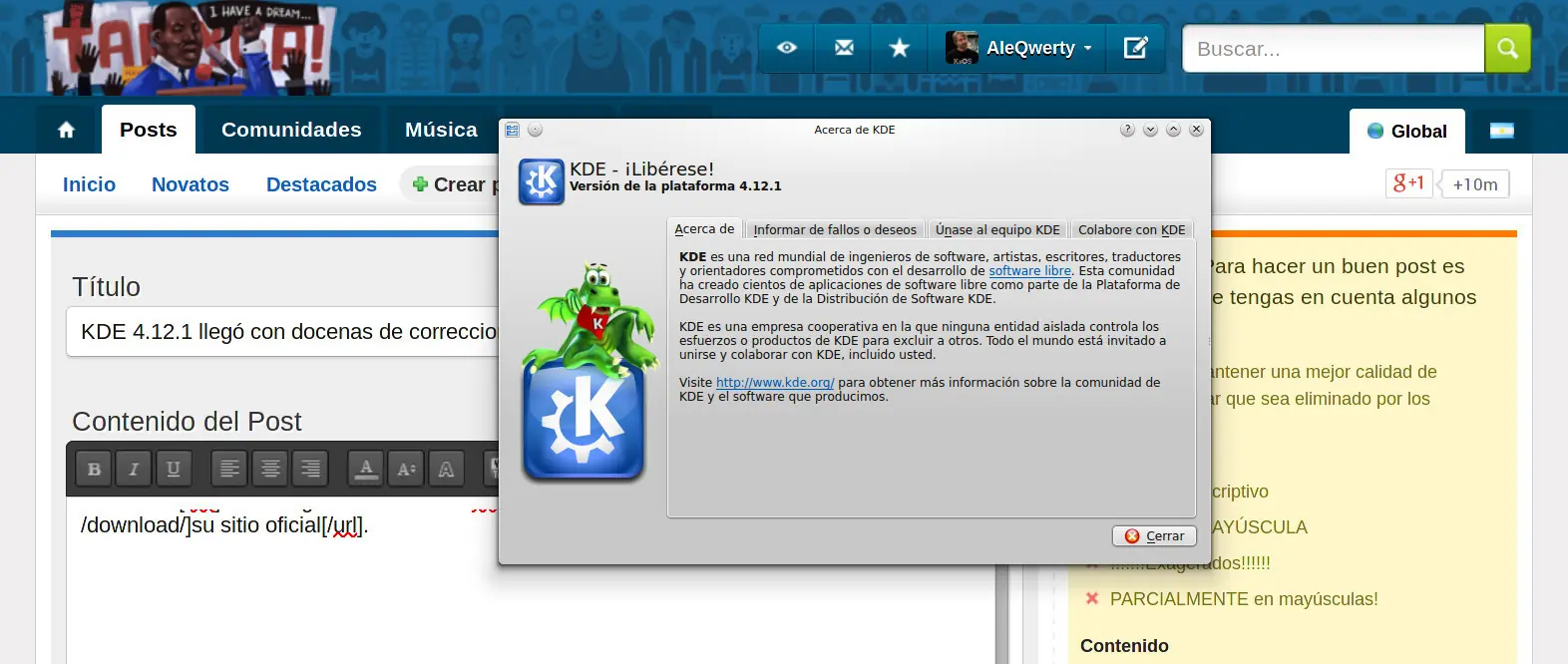The width and height of the screenshot is (1568, 664).
Task: Click the Google +1 button
Action: click(1408, 183)
